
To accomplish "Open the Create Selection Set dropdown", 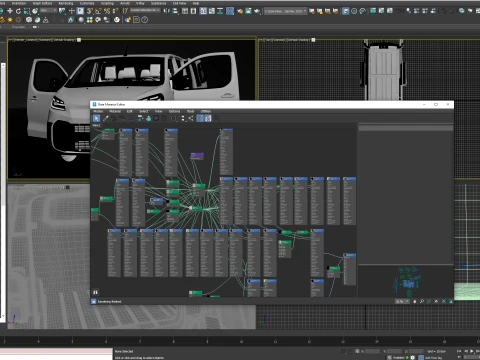I will [x=145, y=11].
